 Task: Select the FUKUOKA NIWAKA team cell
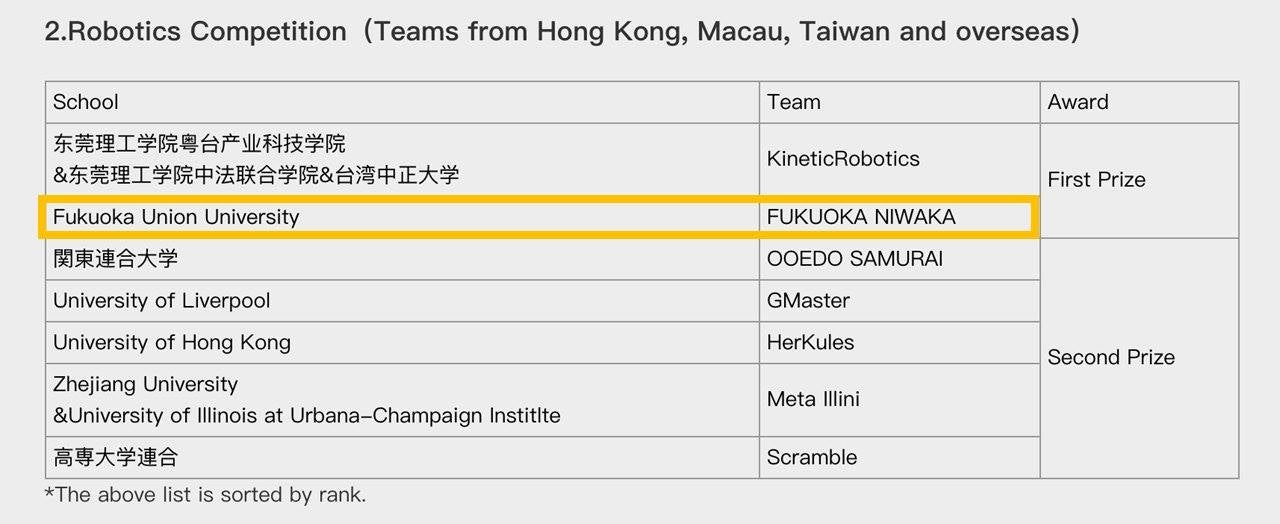(860, 217)
